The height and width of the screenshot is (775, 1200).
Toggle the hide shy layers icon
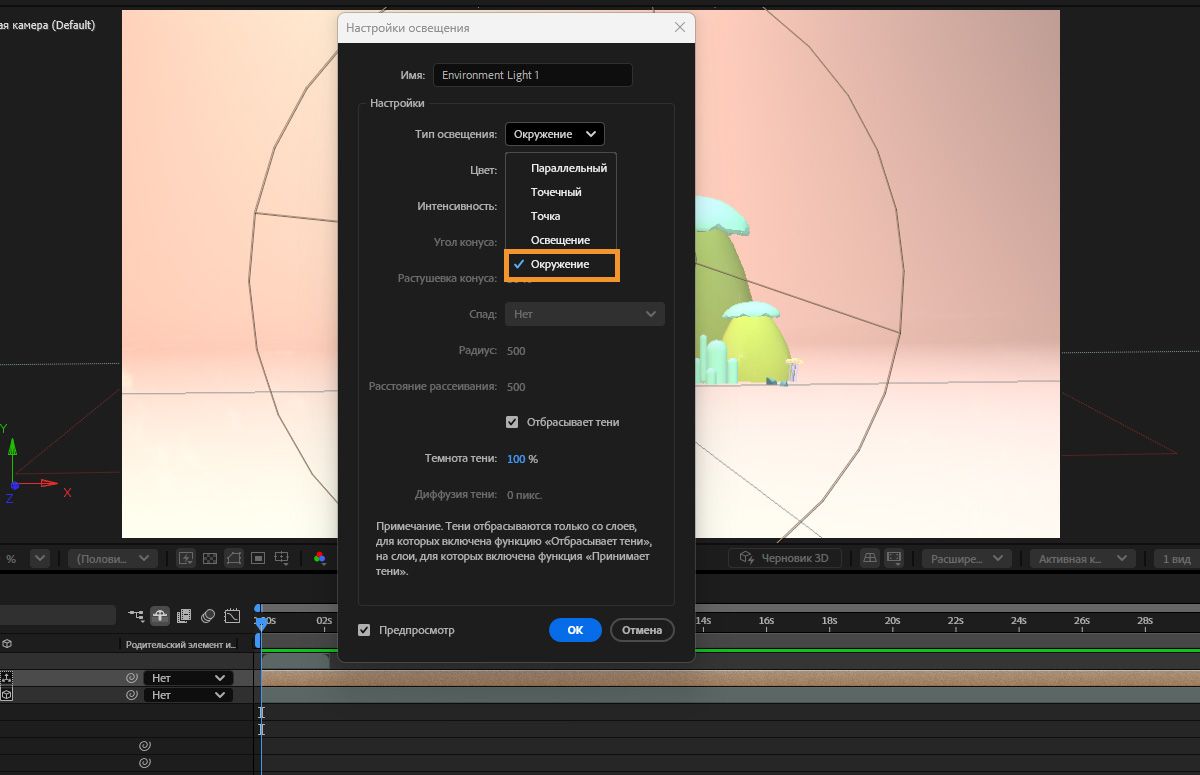pyautogui.click(x=160, y=616)
